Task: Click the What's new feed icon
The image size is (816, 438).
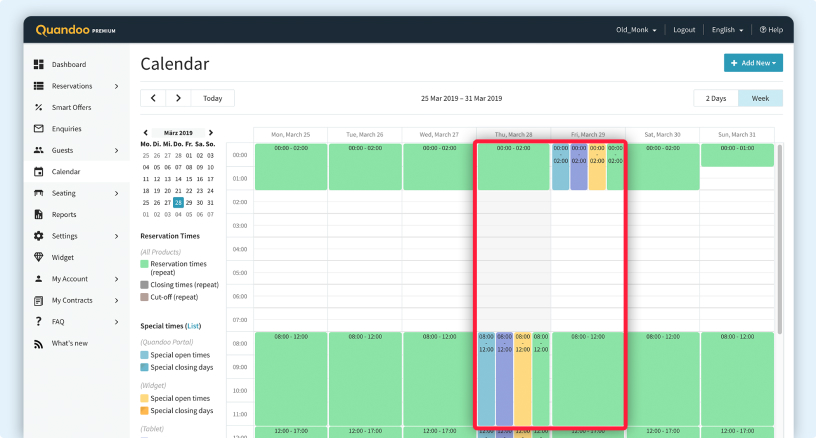Action: pyautogui.click(x=39, y=343)
